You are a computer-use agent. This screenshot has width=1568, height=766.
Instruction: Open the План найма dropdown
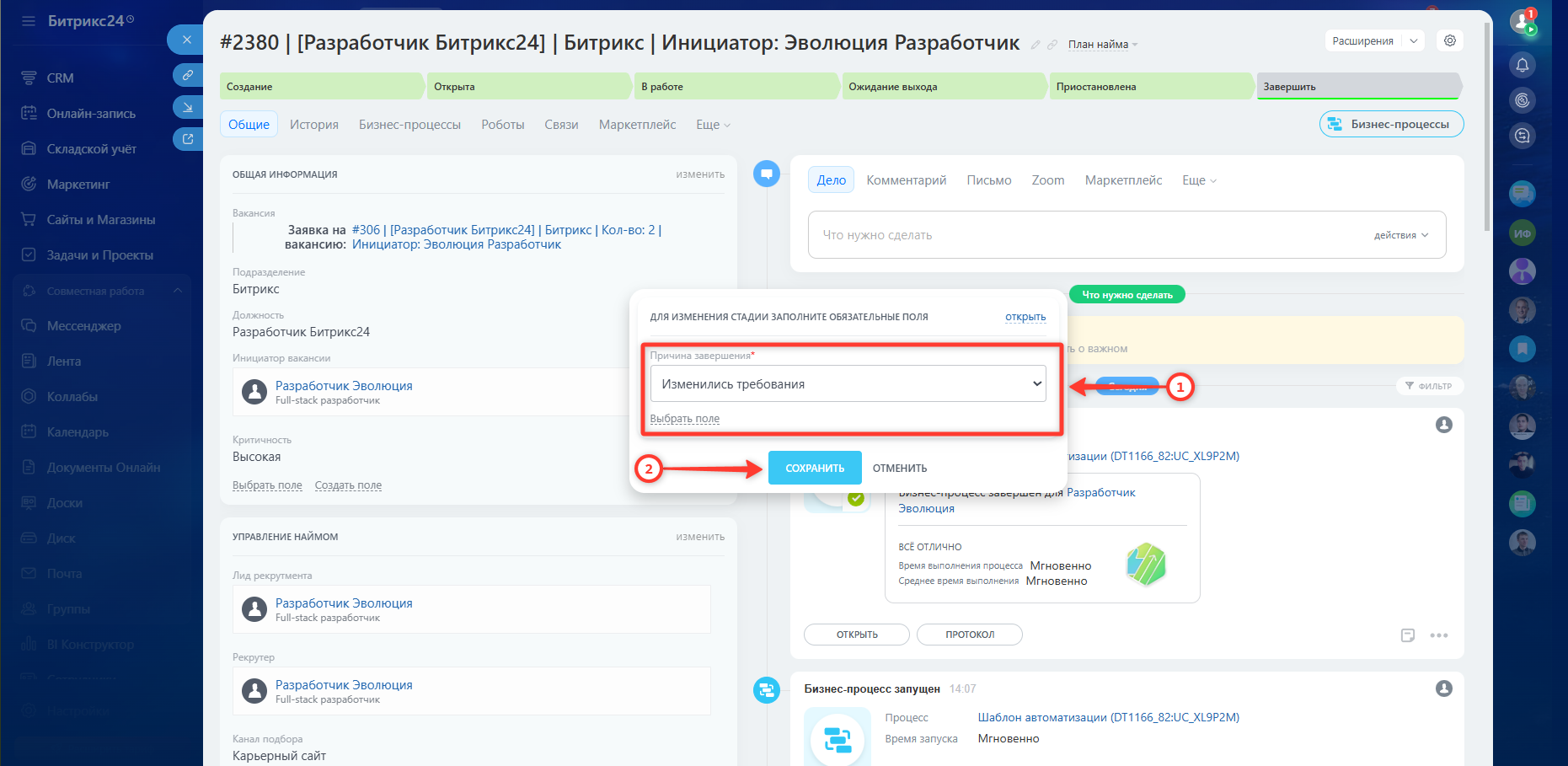pos(1103,45)
